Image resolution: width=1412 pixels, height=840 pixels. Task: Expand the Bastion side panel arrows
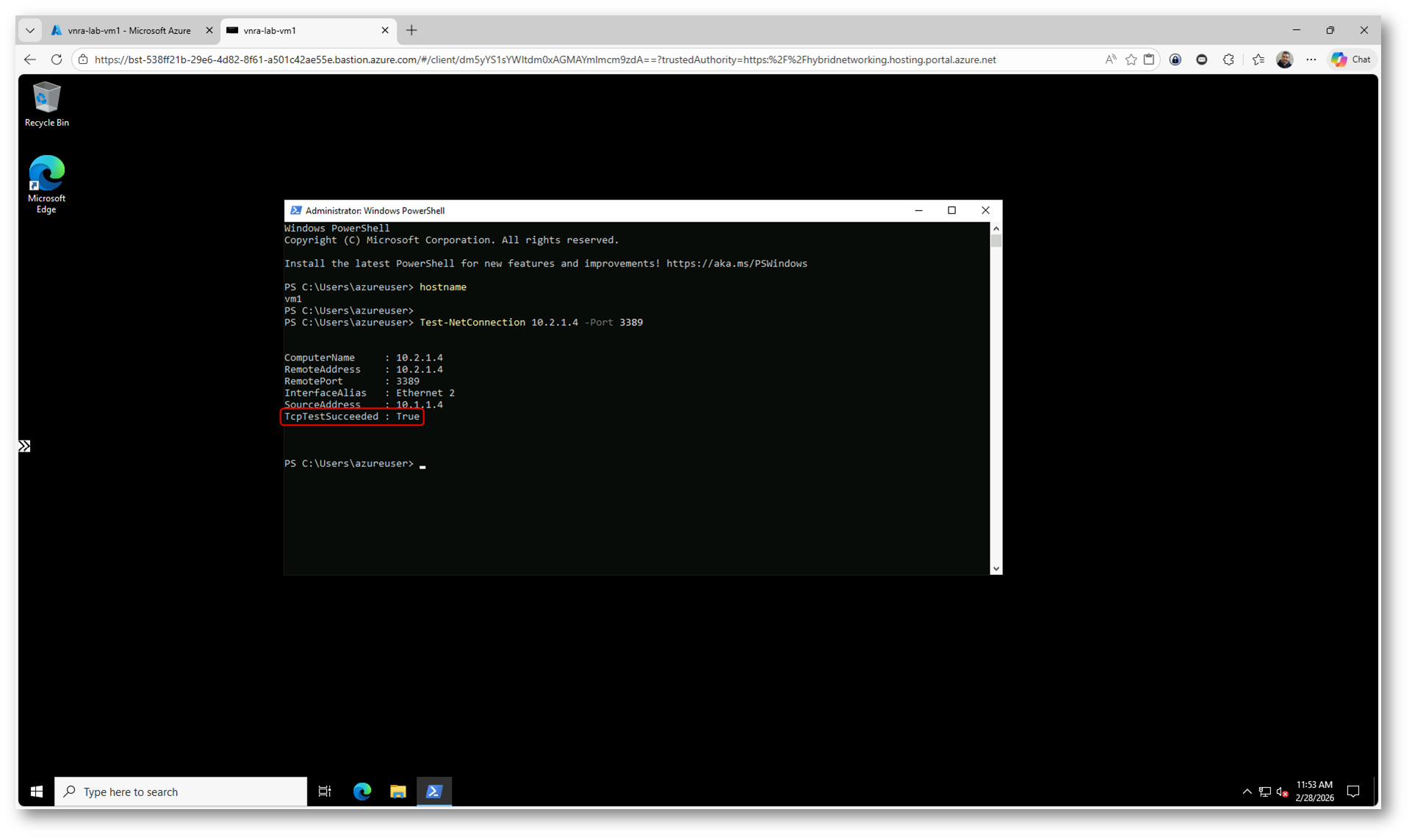[24, 446]
